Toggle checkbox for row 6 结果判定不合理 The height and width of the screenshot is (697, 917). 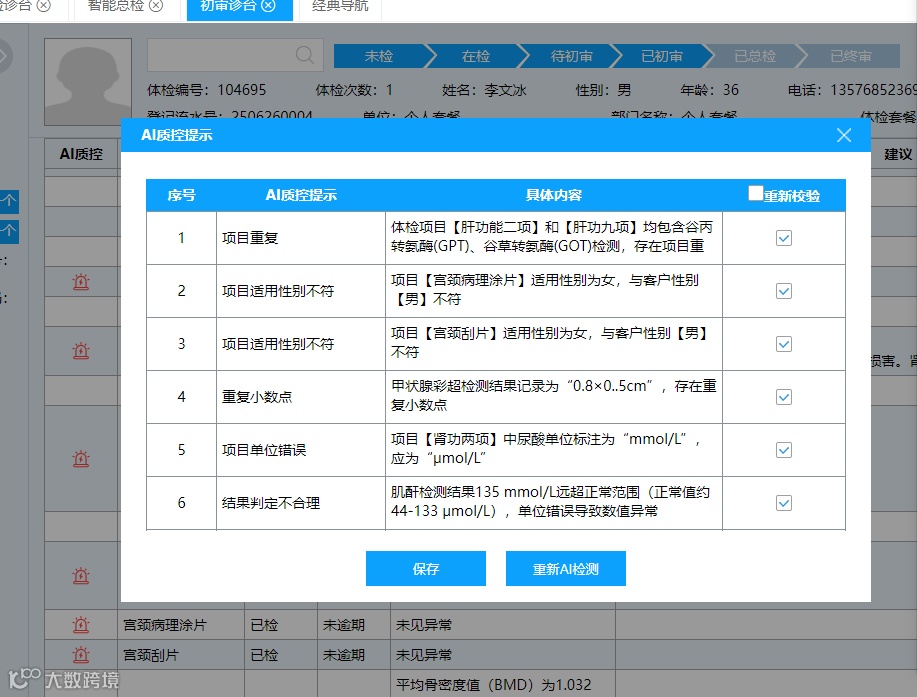pyautogui.click(x=784, y=503)
